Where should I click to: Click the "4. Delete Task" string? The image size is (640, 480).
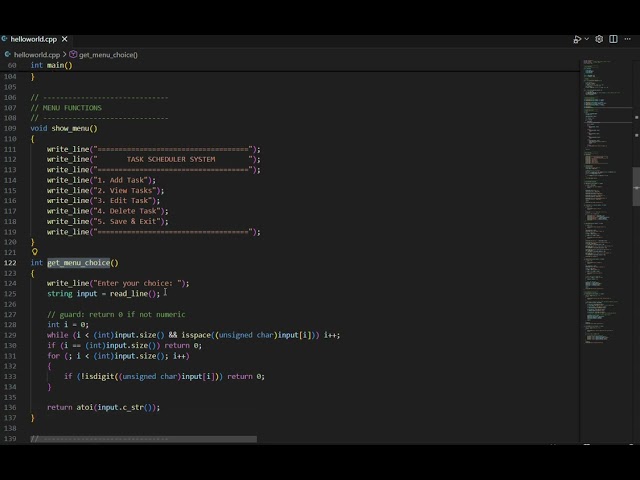click(x=127, y=211)
